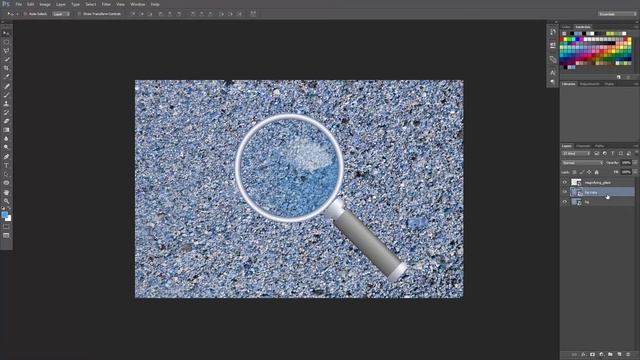Select the bg layer row

pyautogui.click(x=602, y=202)
